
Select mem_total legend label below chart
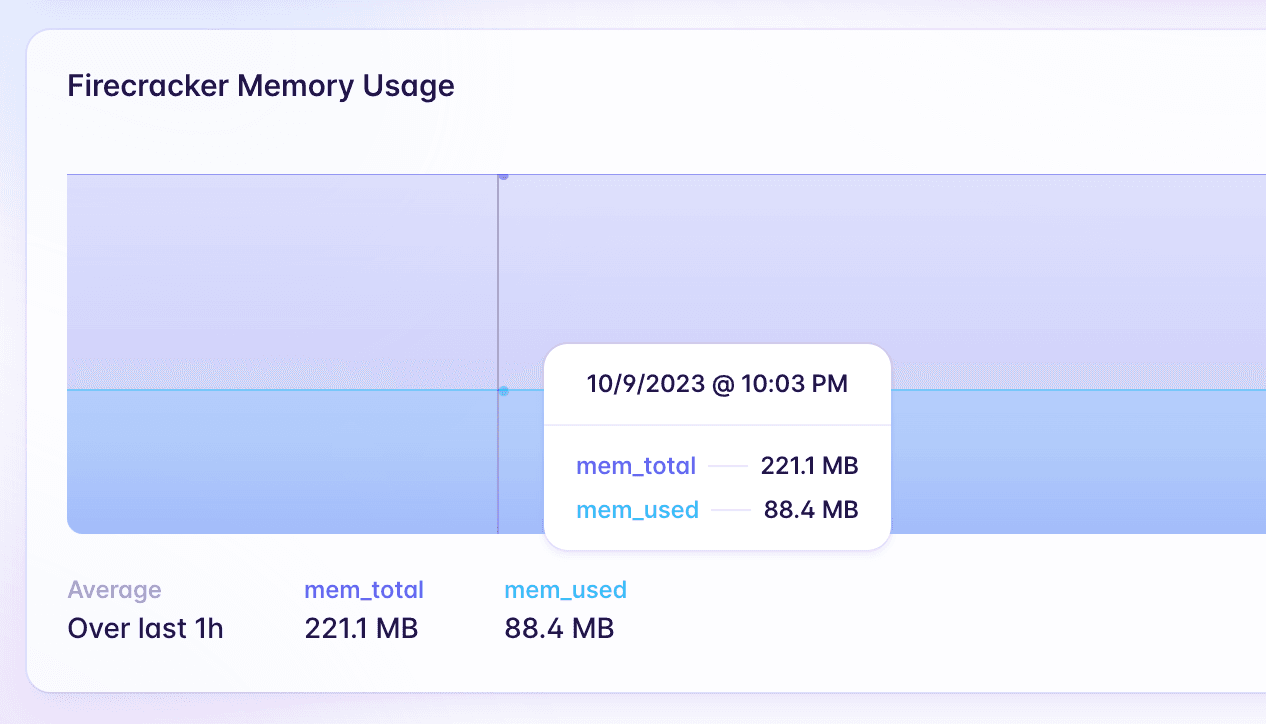[364, 590]
